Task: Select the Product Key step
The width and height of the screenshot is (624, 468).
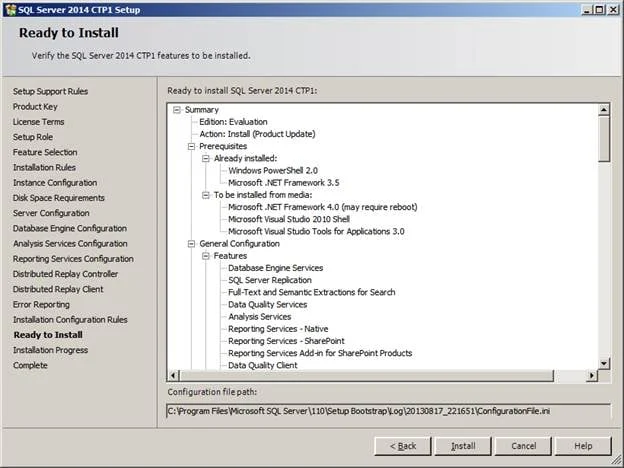Action: (35, 107)
